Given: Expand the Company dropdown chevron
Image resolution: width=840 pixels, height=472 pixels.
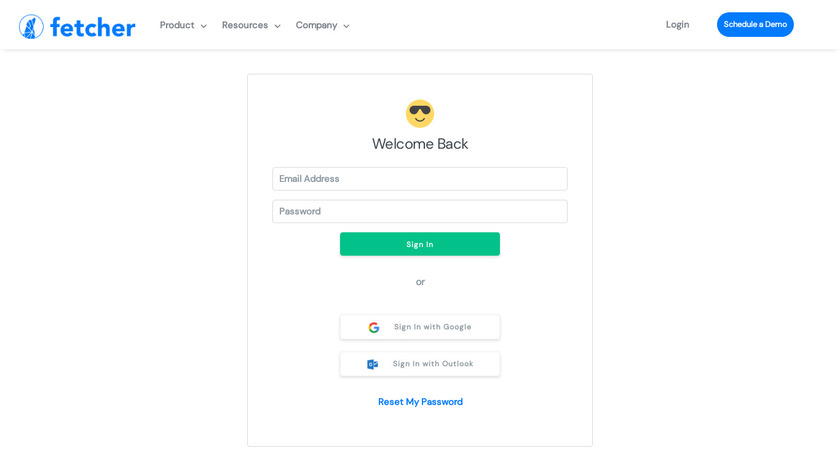Looking at the screenshot, I should click(x=346, y=26).
